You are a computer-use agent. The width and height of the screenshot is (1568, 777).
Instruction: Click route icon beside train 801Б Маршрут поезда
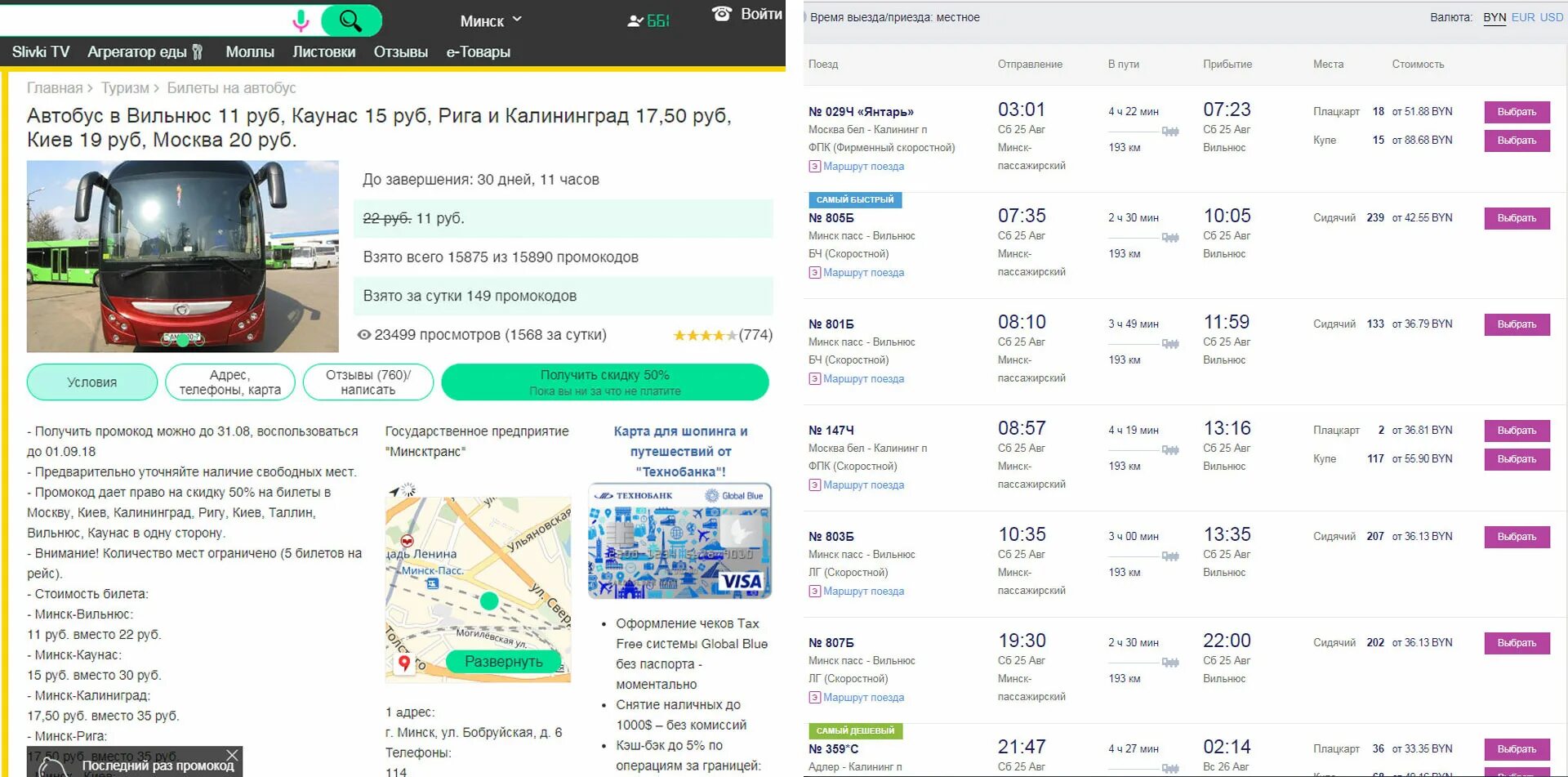(814, 378)
